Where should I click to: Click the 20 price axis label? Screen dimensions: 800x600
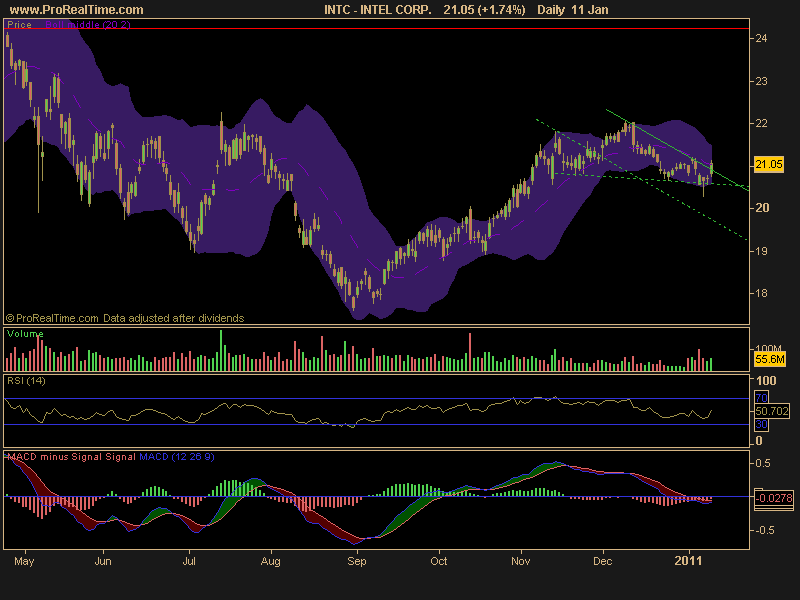(762, 208)
